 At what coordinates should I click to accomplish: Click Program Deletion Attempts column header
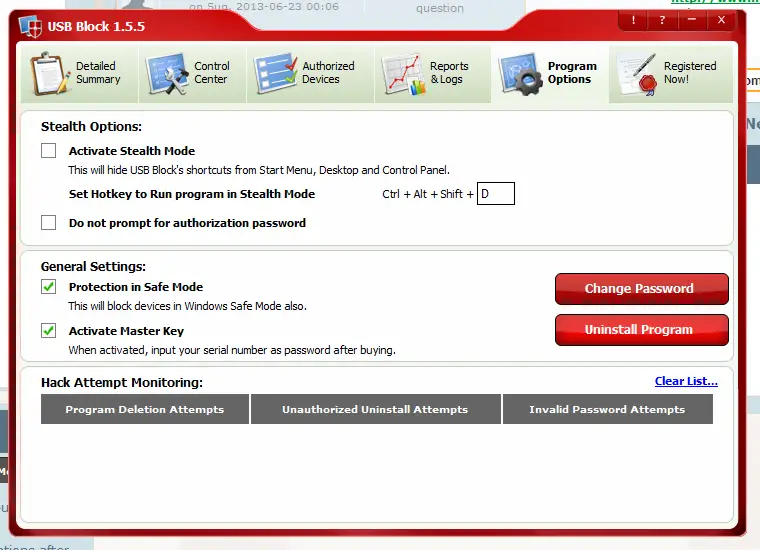[x=145, y=409]
